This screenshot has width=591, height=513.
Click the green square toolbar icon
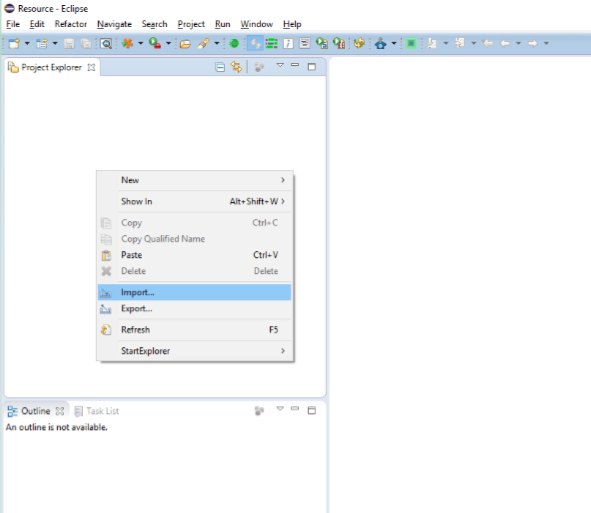411,44
